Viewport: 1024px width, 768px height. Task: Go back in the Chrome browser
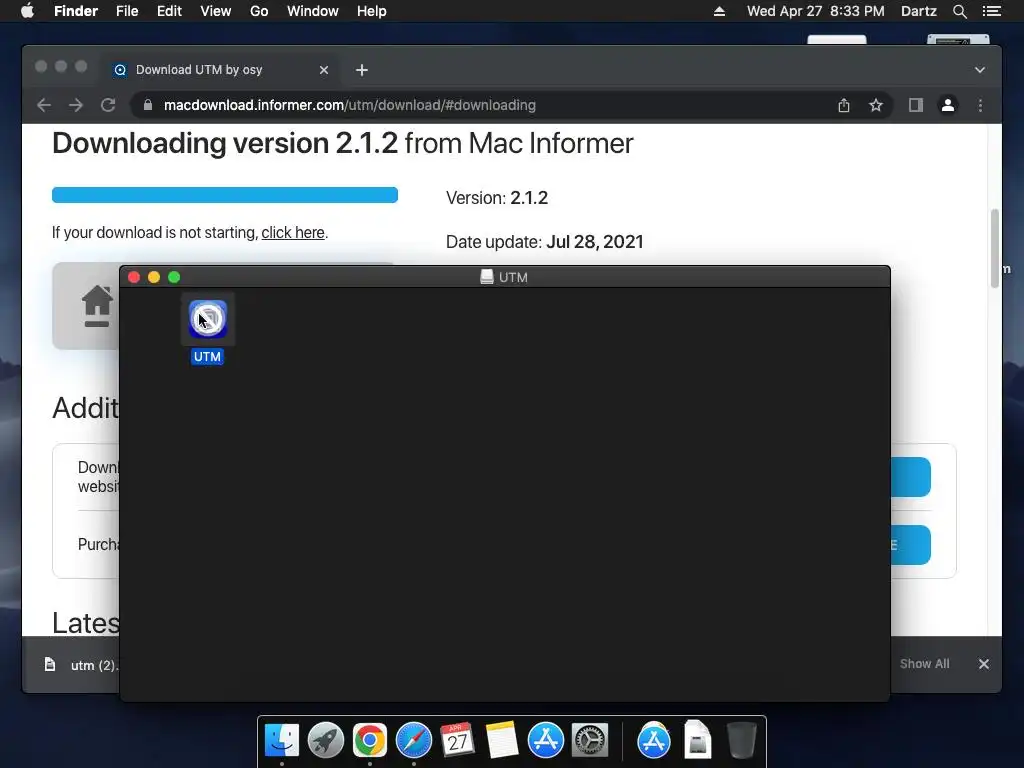click(44, 105)
